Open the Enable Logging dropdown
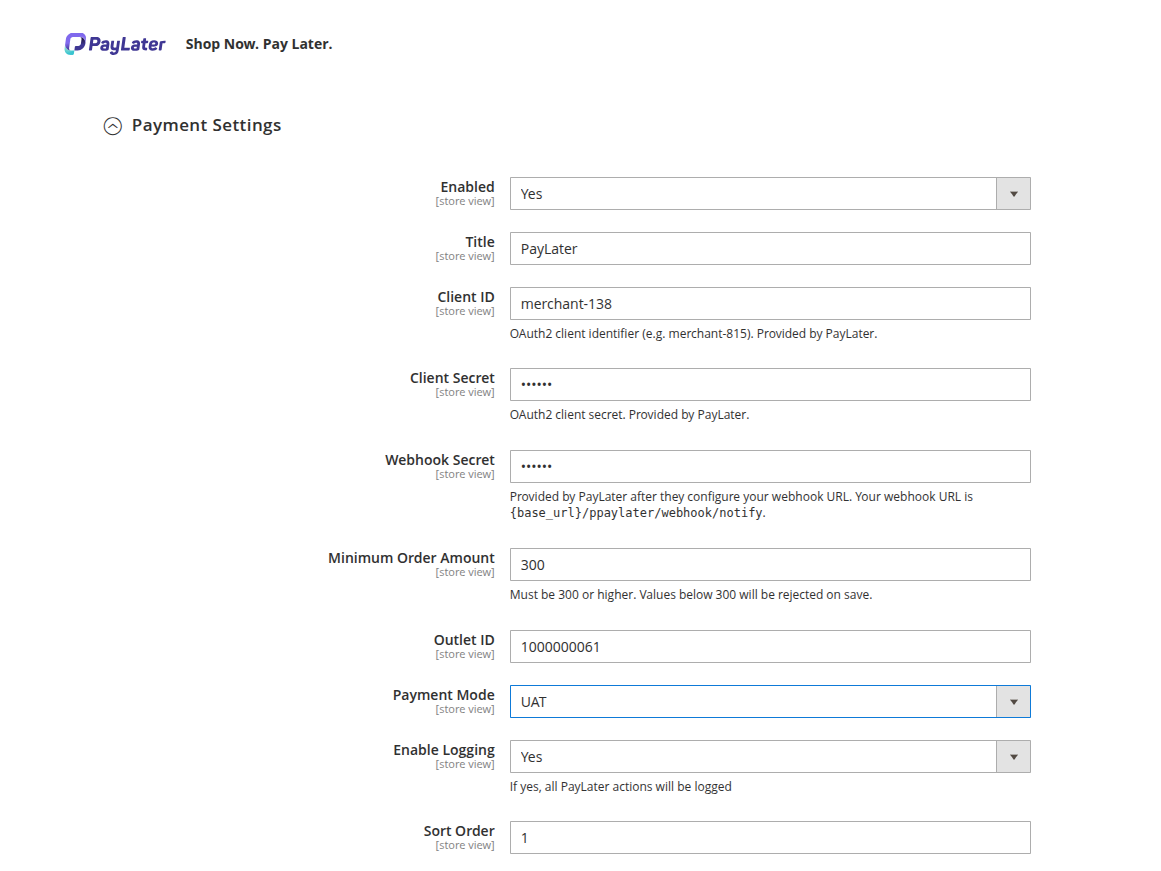 (x=770, y=757)
